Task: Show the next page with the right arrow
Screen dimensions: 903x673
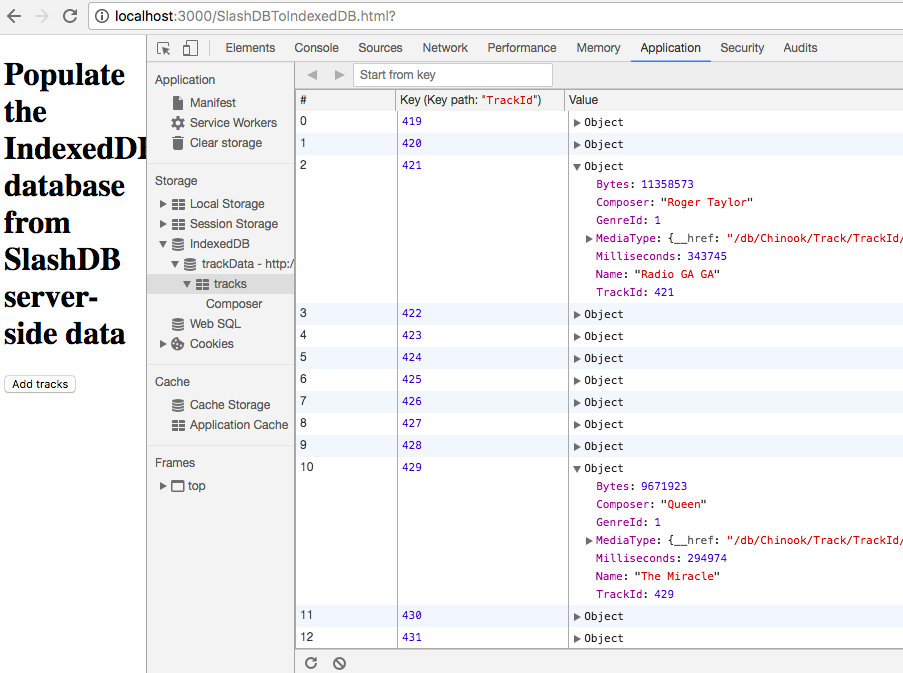Action: pyautogui.click(x=339, y=75)
